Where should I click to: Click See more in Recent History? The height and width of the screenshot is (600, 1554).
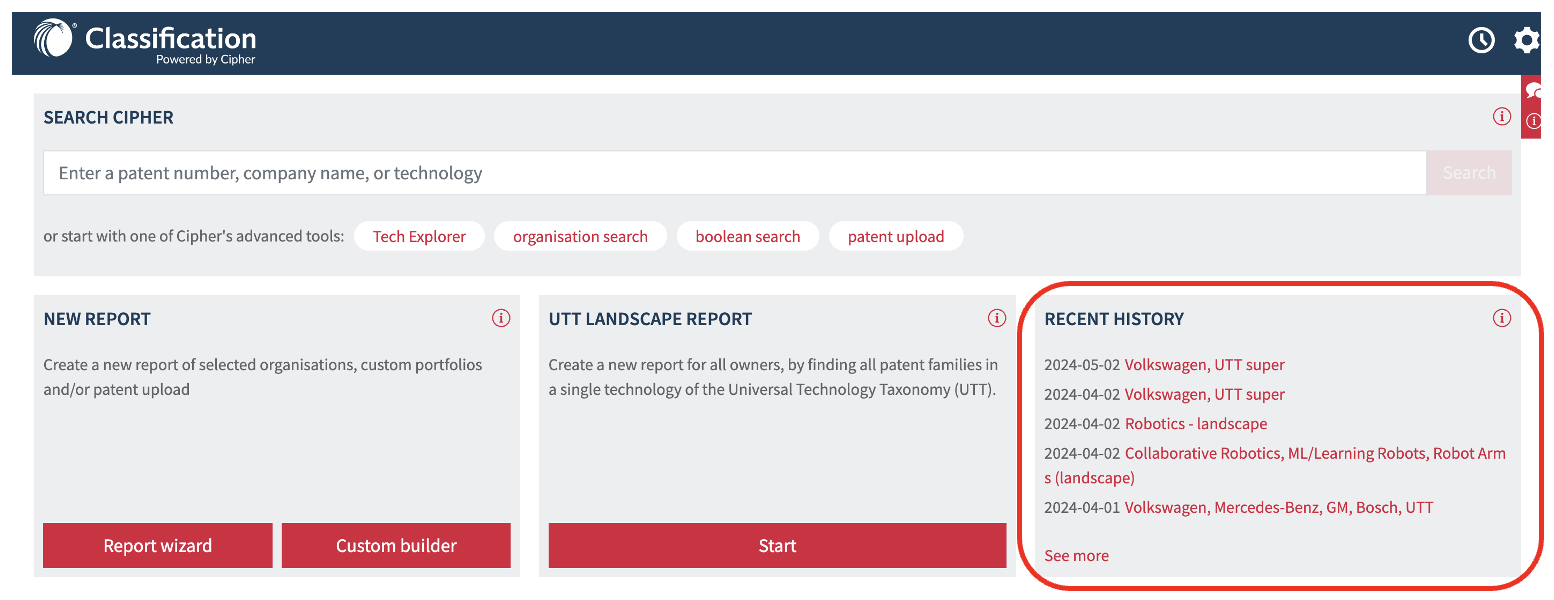point(1076,556)
